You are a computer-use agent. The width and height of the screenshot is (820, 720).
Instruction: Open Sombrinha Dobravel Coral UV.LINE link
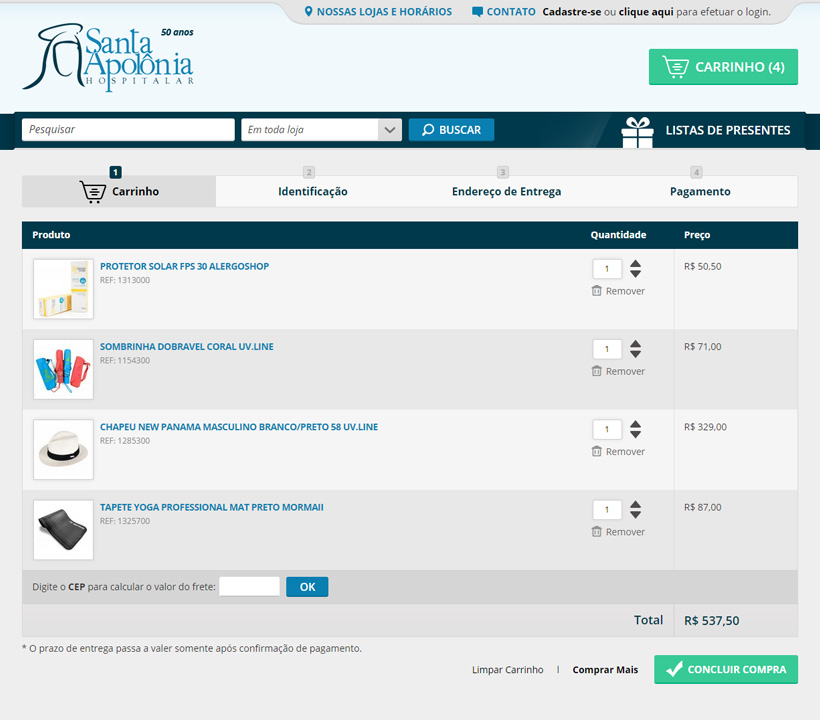(x=187, y=347)
